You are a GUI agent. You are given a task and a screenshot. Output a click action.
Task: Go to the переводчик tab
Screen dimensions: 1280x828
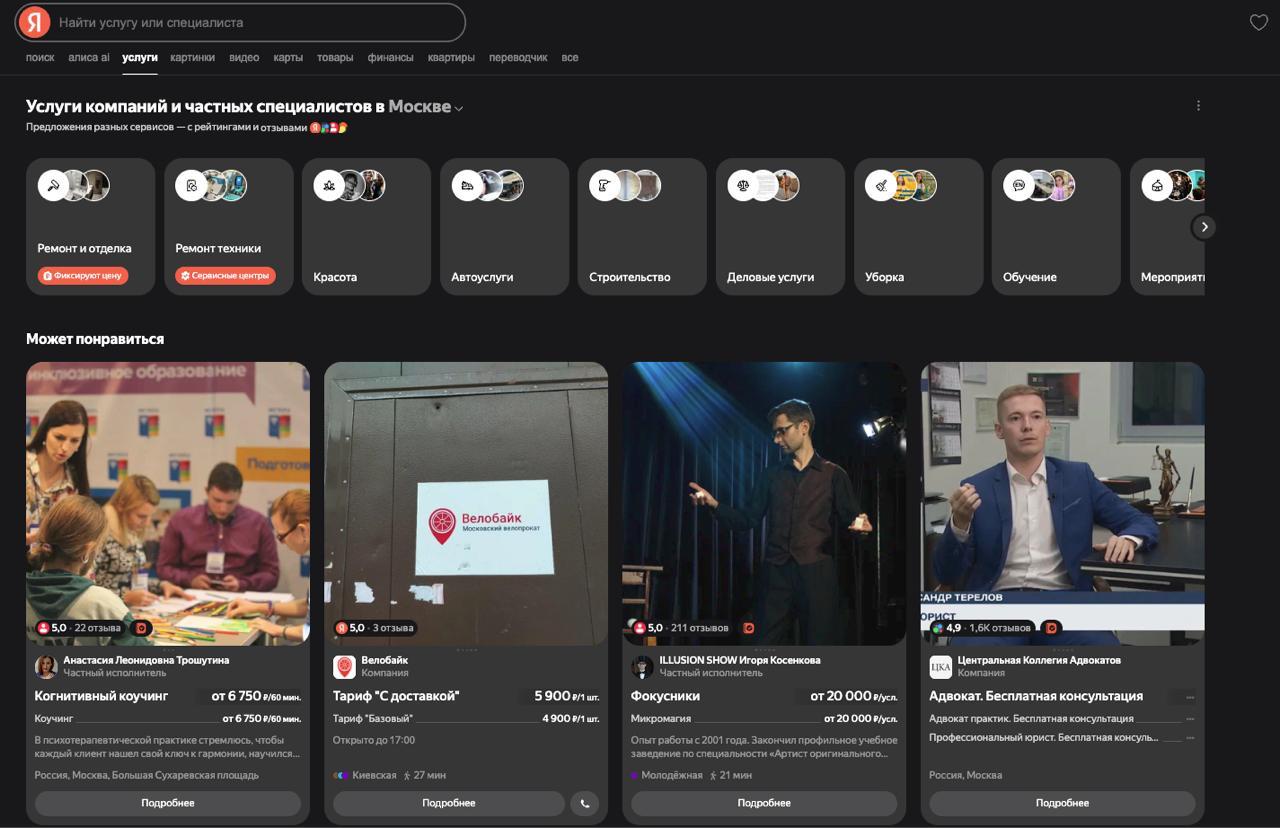[x=518, y=58]
